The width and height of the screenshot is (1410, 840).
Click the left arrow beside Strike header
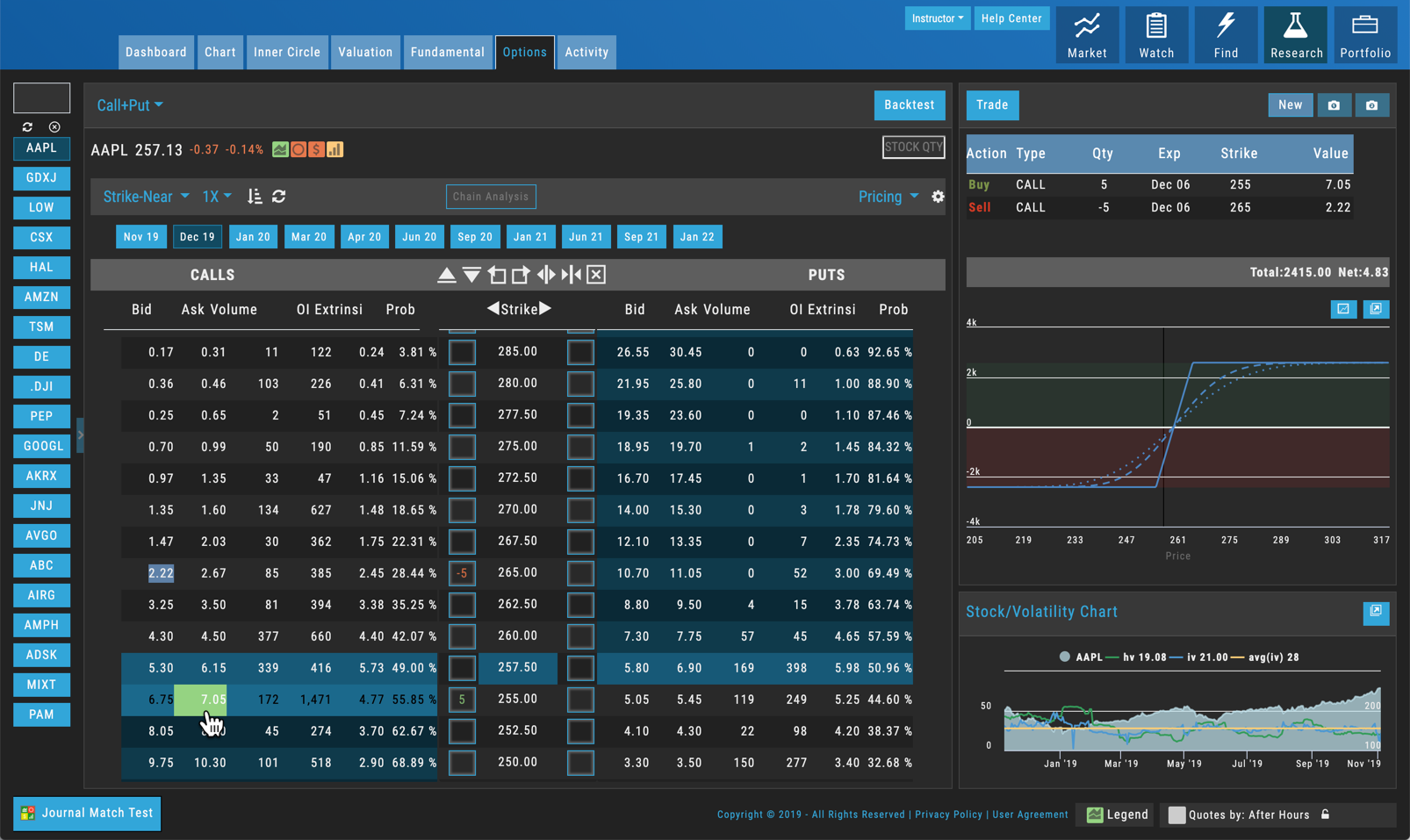click(493, 308)
